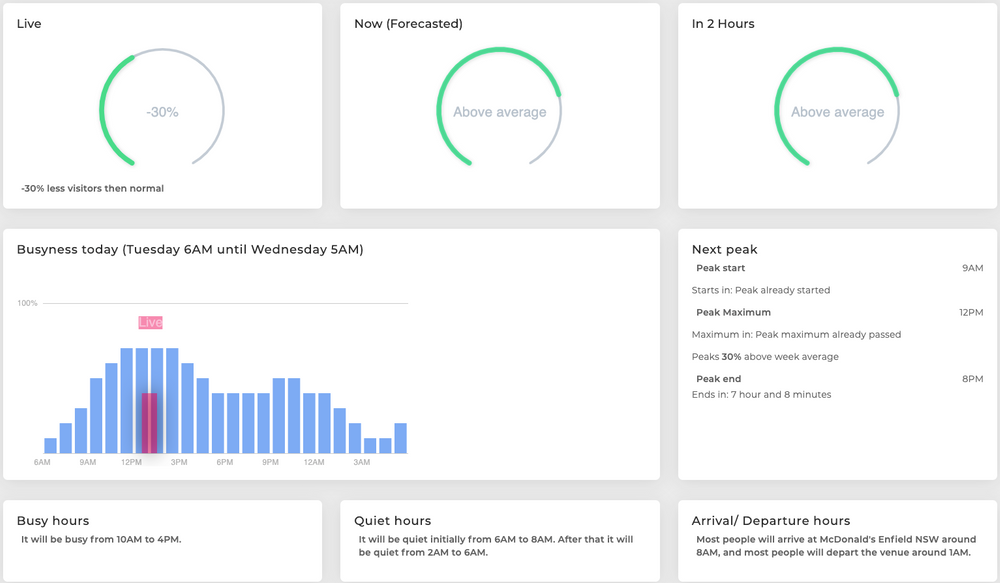Click the 12PM Peak Maximum value

coord(969,312)
